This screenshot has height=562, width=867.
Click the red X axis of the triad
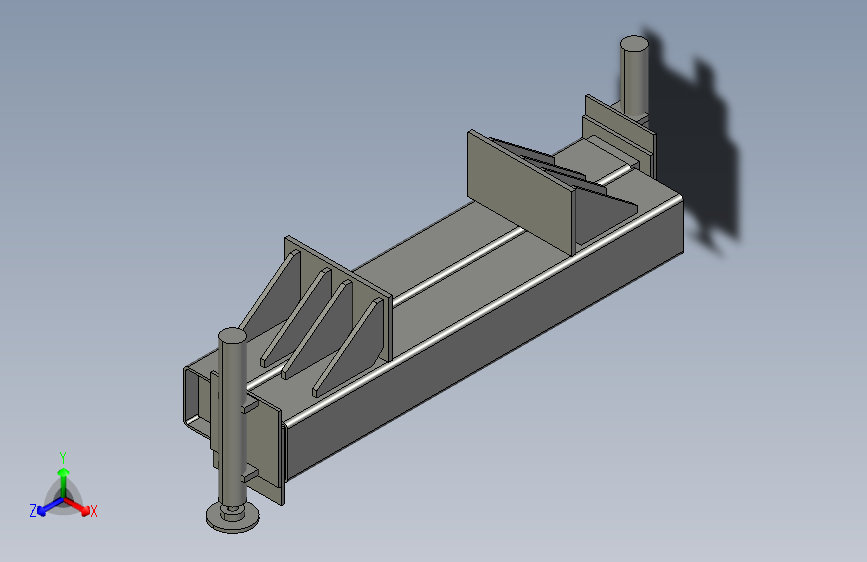pyautogui.click(x=77, y=506)
